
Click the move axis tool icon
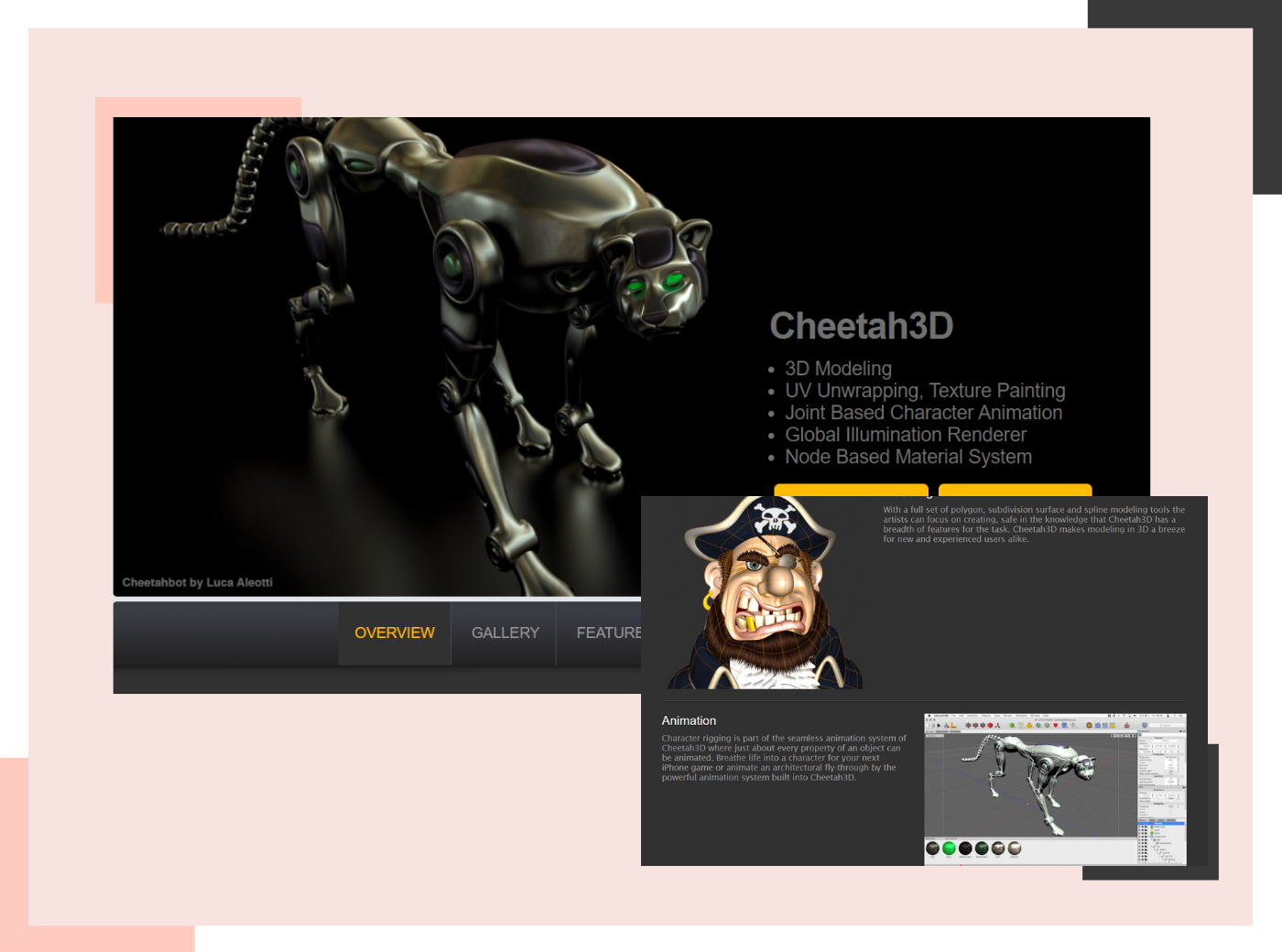click(x=946, y=725)
